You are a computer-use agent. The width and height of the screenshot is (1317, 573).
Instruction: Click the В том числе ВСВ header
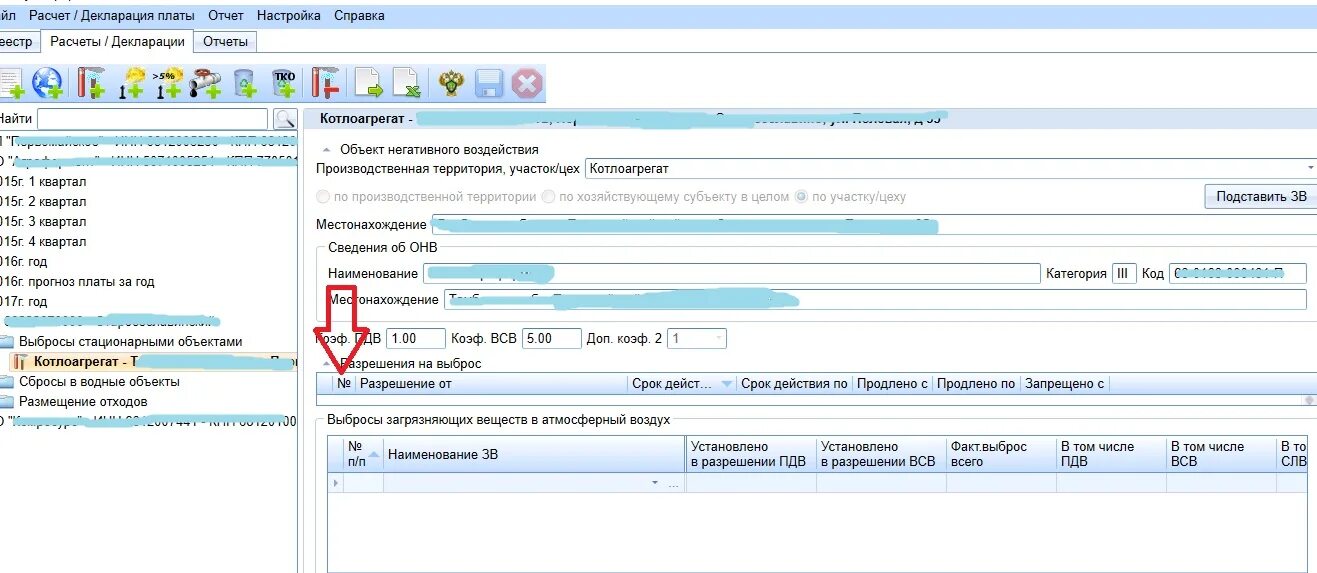1220,454
